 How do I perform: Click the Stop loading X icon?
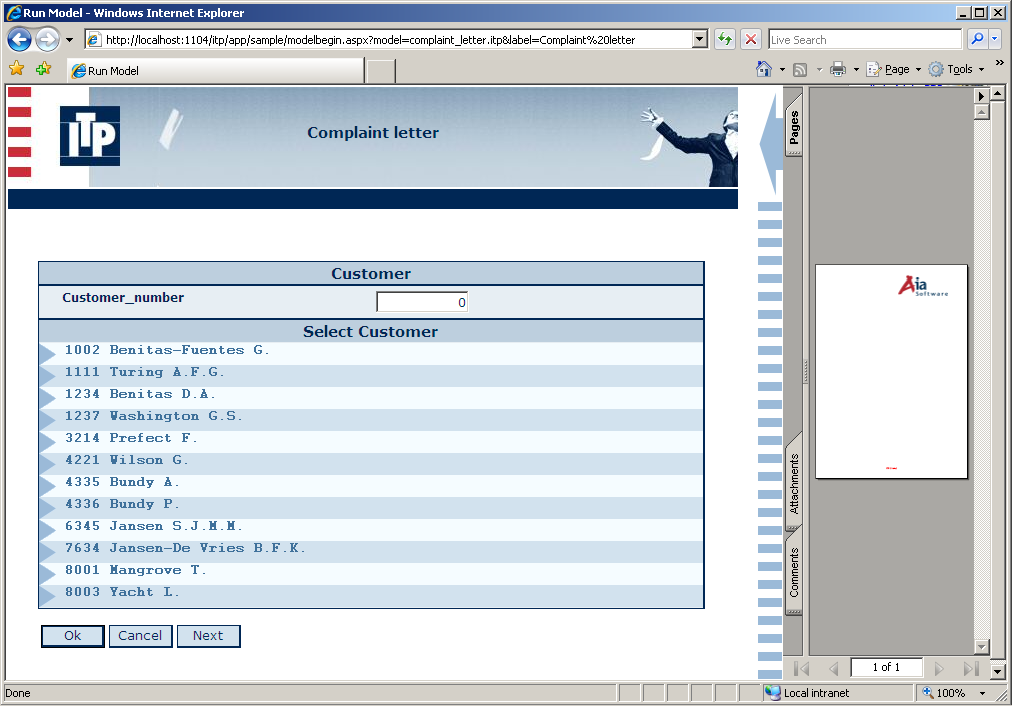coord(751,40)
